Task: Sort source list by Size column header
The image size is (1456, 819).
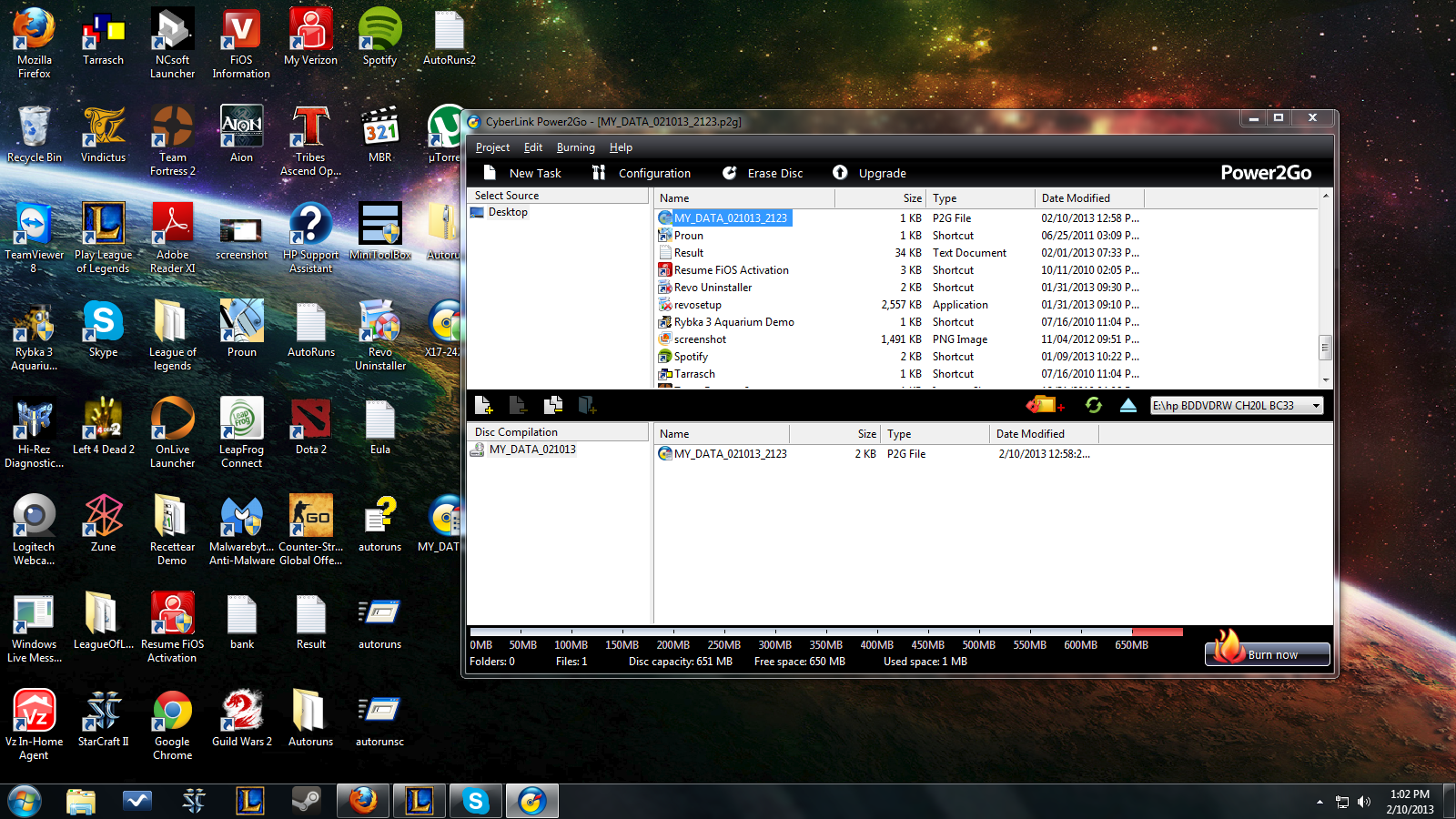Action: [x=880, y=197]
